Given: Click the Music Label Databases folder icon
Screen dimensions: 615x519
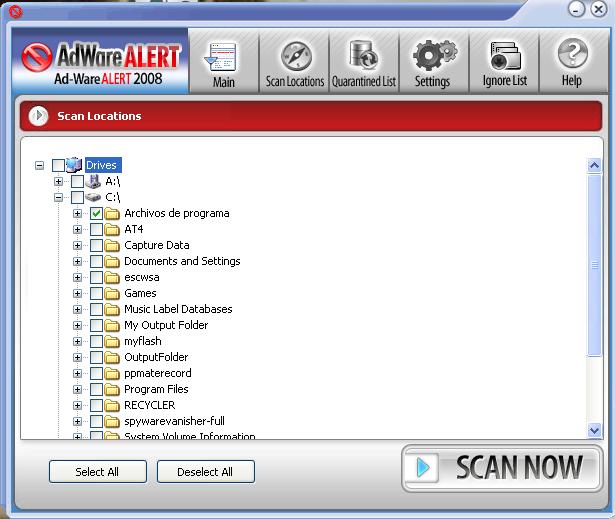Looking at the screenshot, I should tap(112, 310).
